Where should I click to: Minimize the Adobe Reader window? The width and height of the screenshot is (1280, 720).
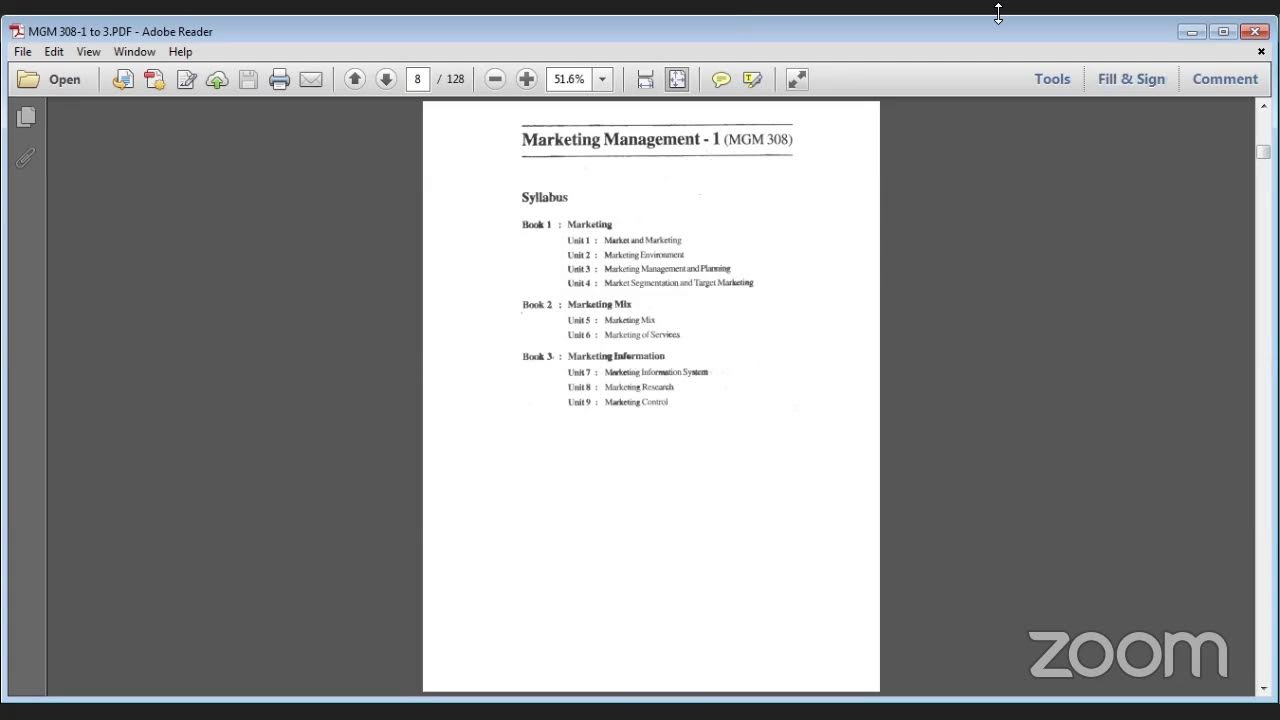(1192, 32)
